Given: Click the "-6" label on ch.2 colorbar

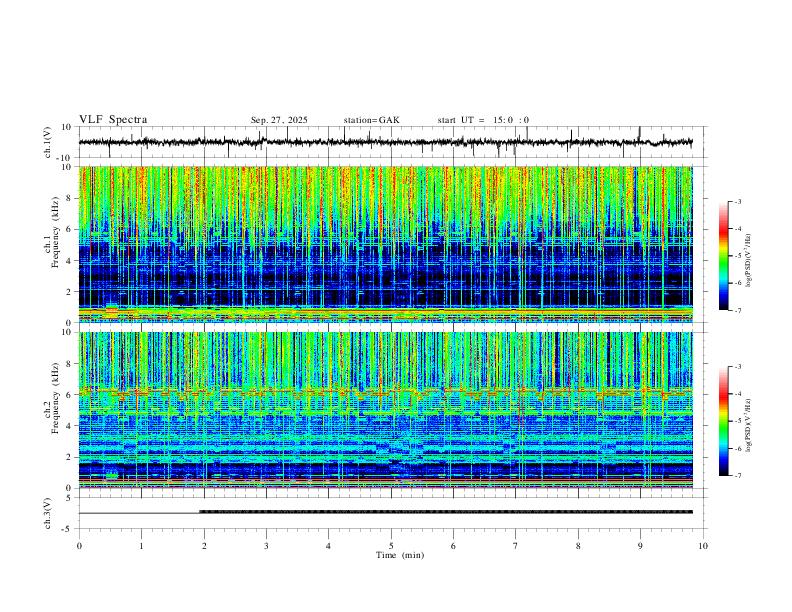Looking at the screenshot, I should coord(738,448).
